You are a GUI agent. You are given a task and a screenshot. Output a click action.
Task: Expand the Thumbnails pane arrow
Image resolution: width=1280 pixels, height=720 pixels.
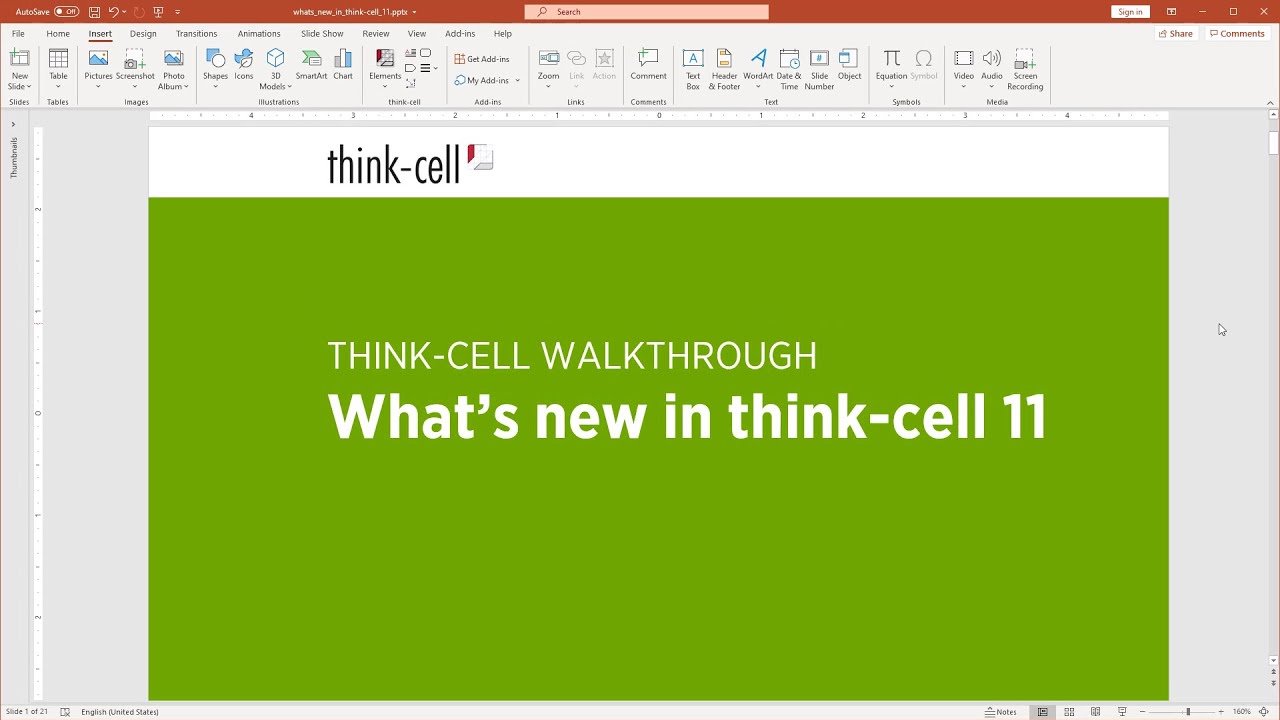click(x=13, y=124)
